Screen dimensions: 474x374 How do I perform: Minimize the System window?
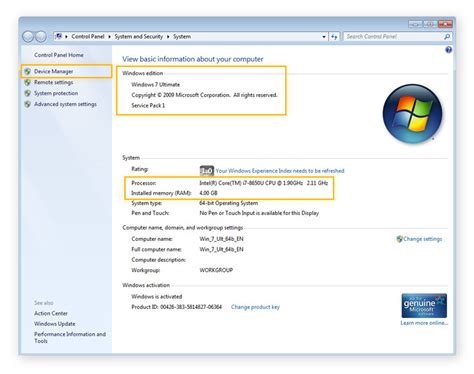click(415, 24)
